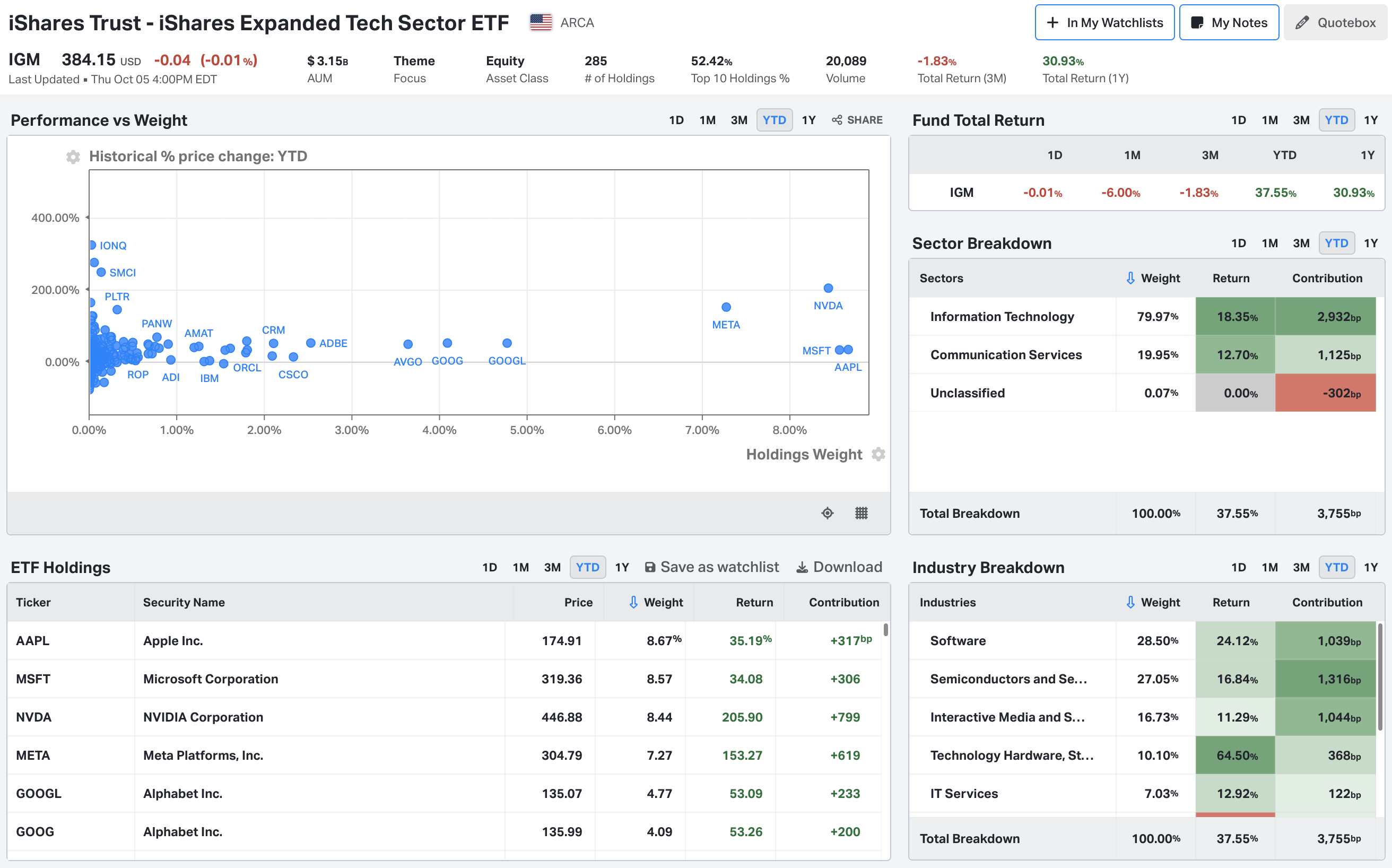
Task: Select 1D period in Performance vs Weight
Action: click(x=676, y=120)
